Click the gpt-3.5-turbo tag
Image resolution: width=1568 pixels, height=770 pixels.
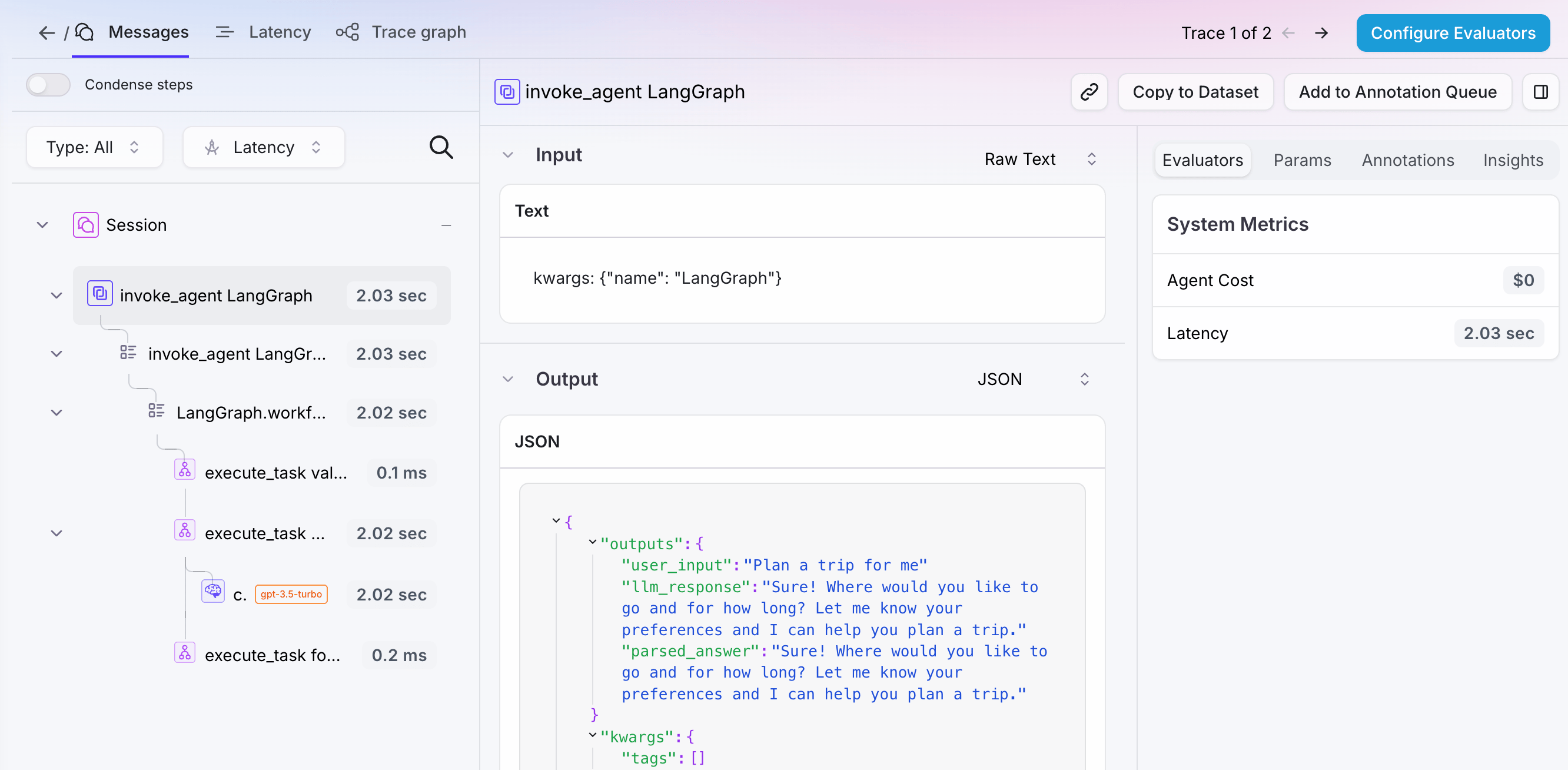click(291, 594)
